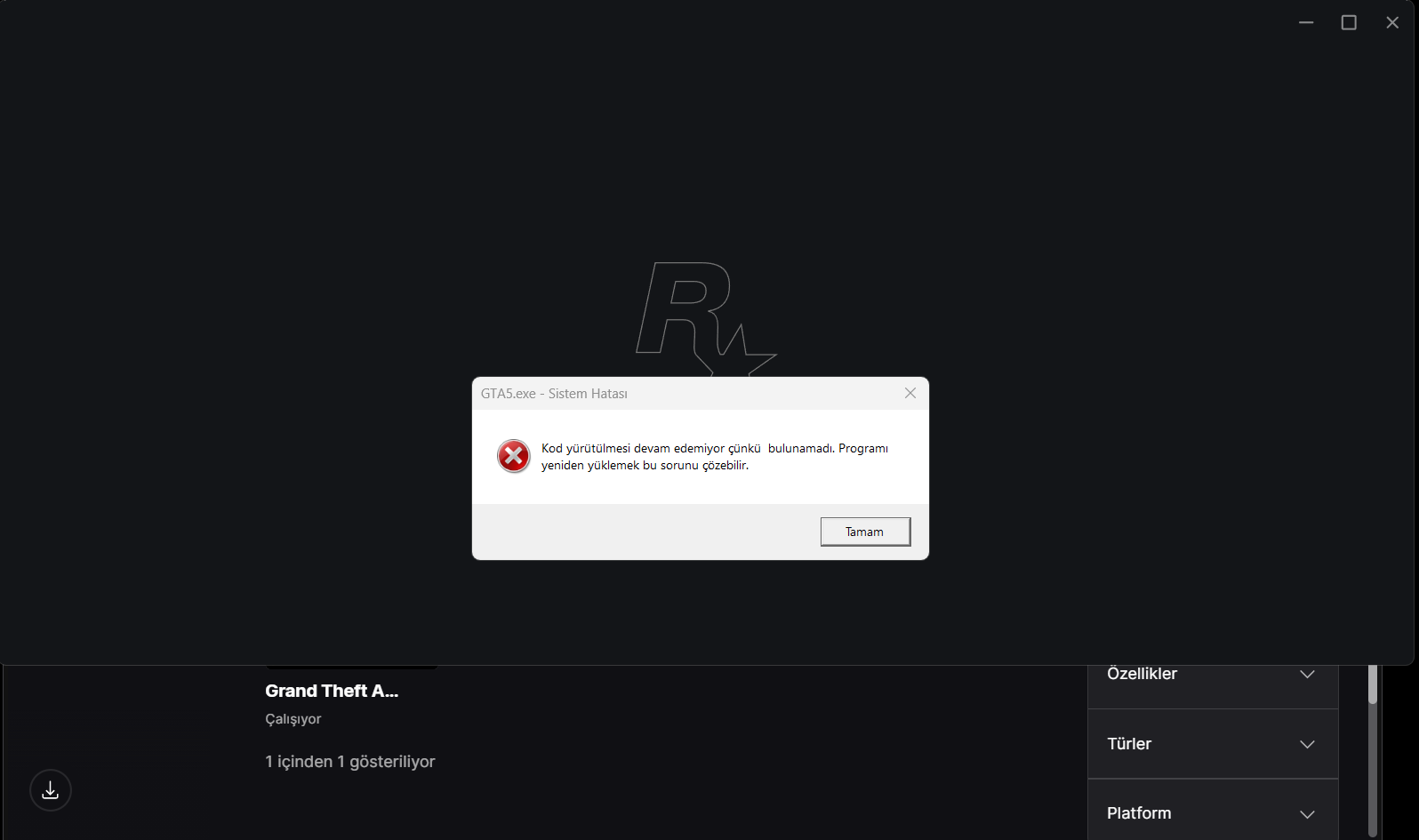Viewport: 1419px width, 840px height.
Task: Open the downloads icon at bottom left
Action: point(51,790)
